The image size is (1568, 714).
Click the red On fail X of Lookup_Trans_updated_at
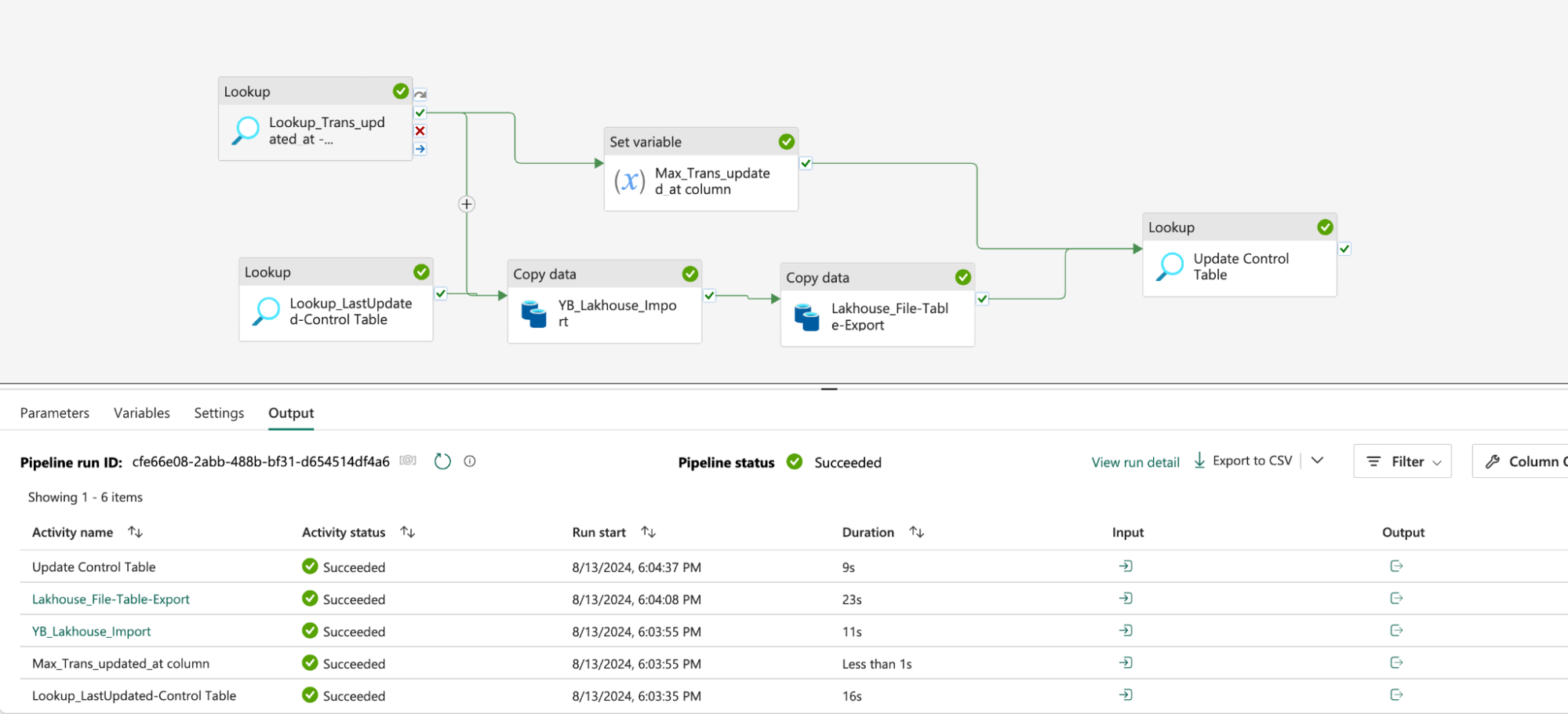tap(420, 131)
